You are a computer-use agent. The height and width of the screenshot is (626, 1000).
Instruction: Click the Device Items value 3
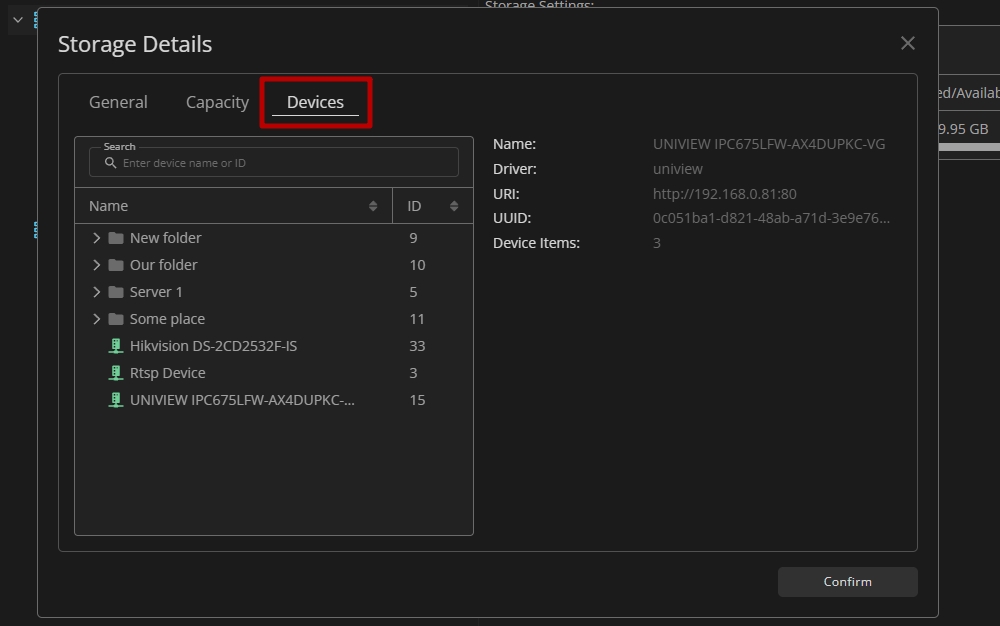[656, 243]
